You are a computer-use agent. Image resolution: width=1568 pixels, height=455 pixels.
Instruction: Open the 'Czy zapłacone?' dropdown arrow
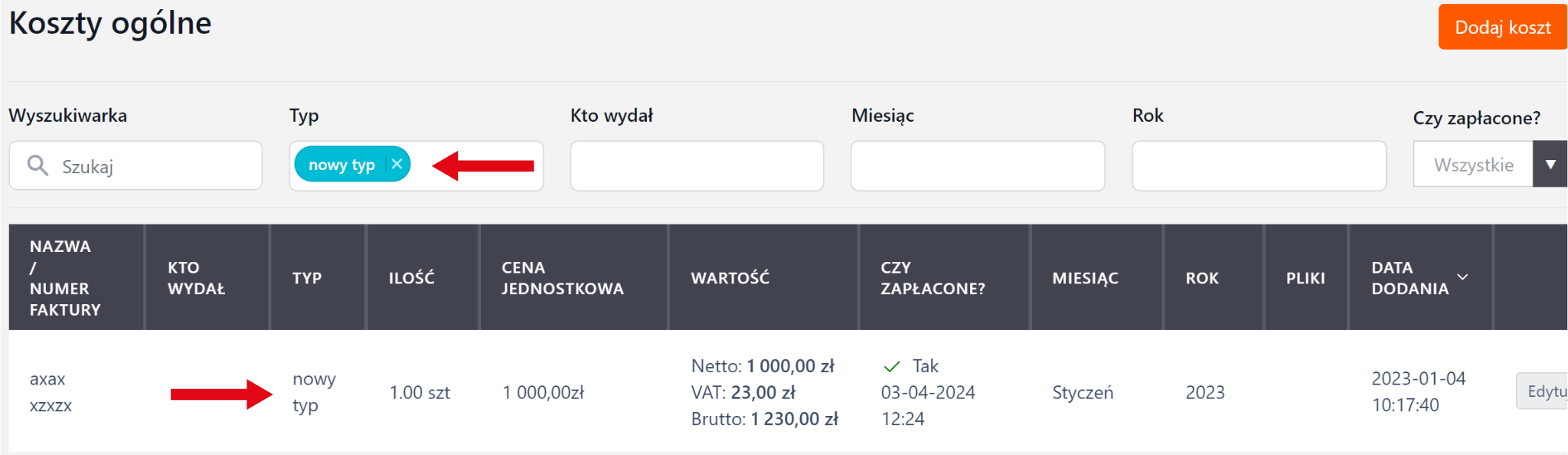tap(1550, 165)
